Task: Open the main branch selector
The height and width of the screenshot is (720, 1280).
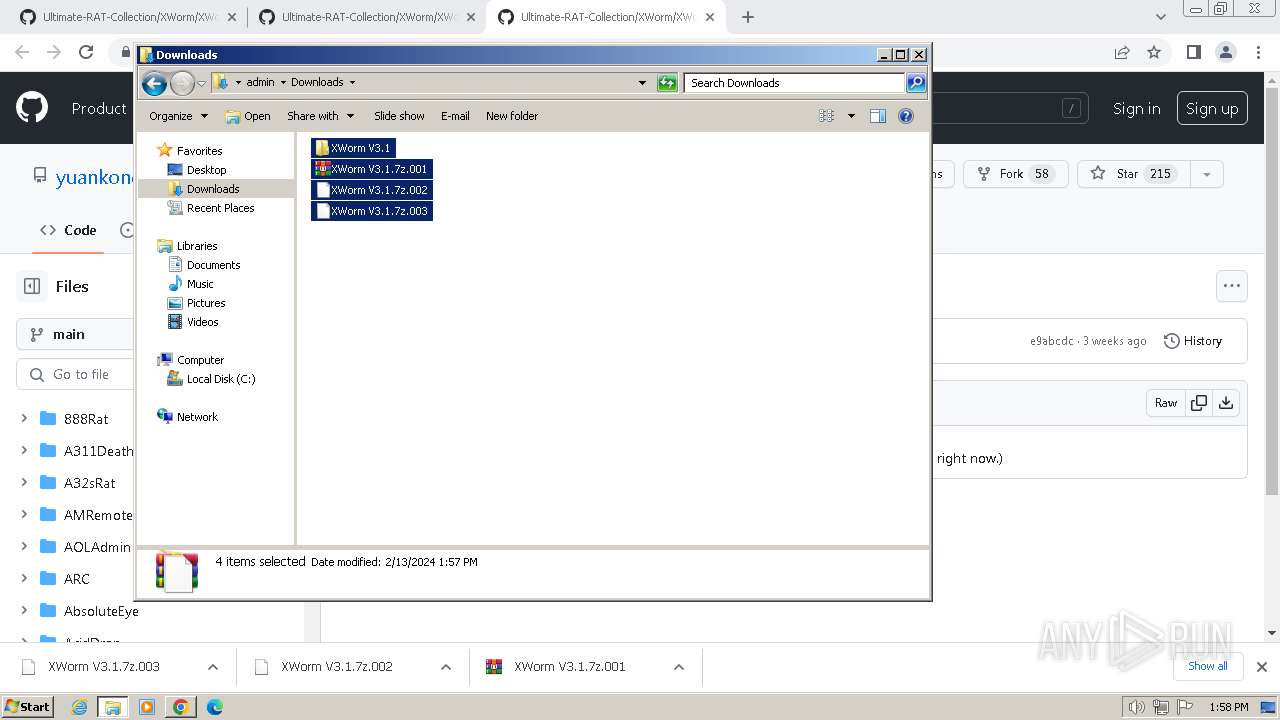Action: (75, 334)
